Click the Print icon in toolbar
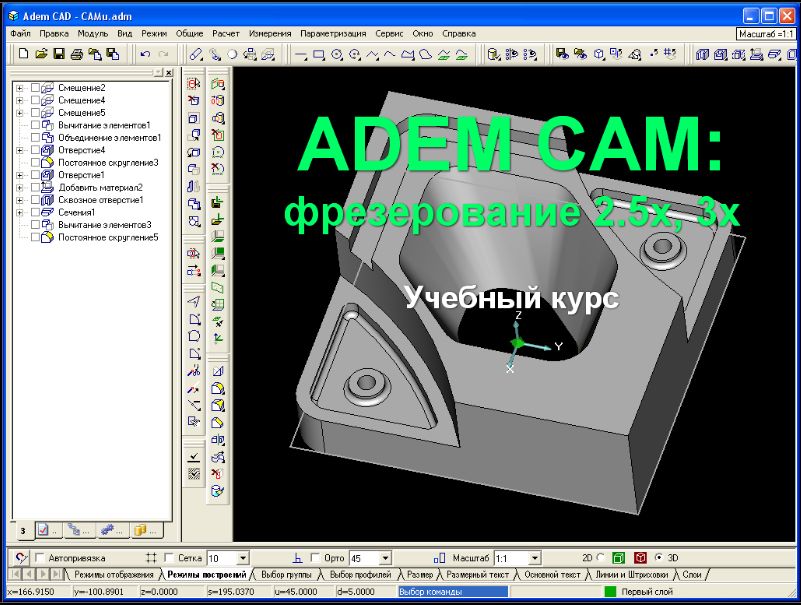Image resolution: width=801 pixels, height=605 pixels. click(x=77, y=54)
